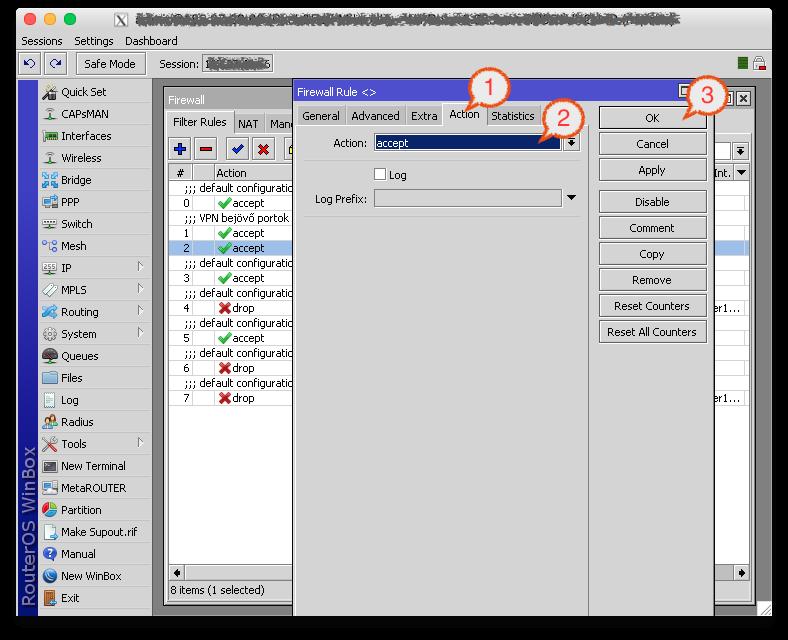
Task: Expand the Tools submenu
Action: tap(140, 442)
